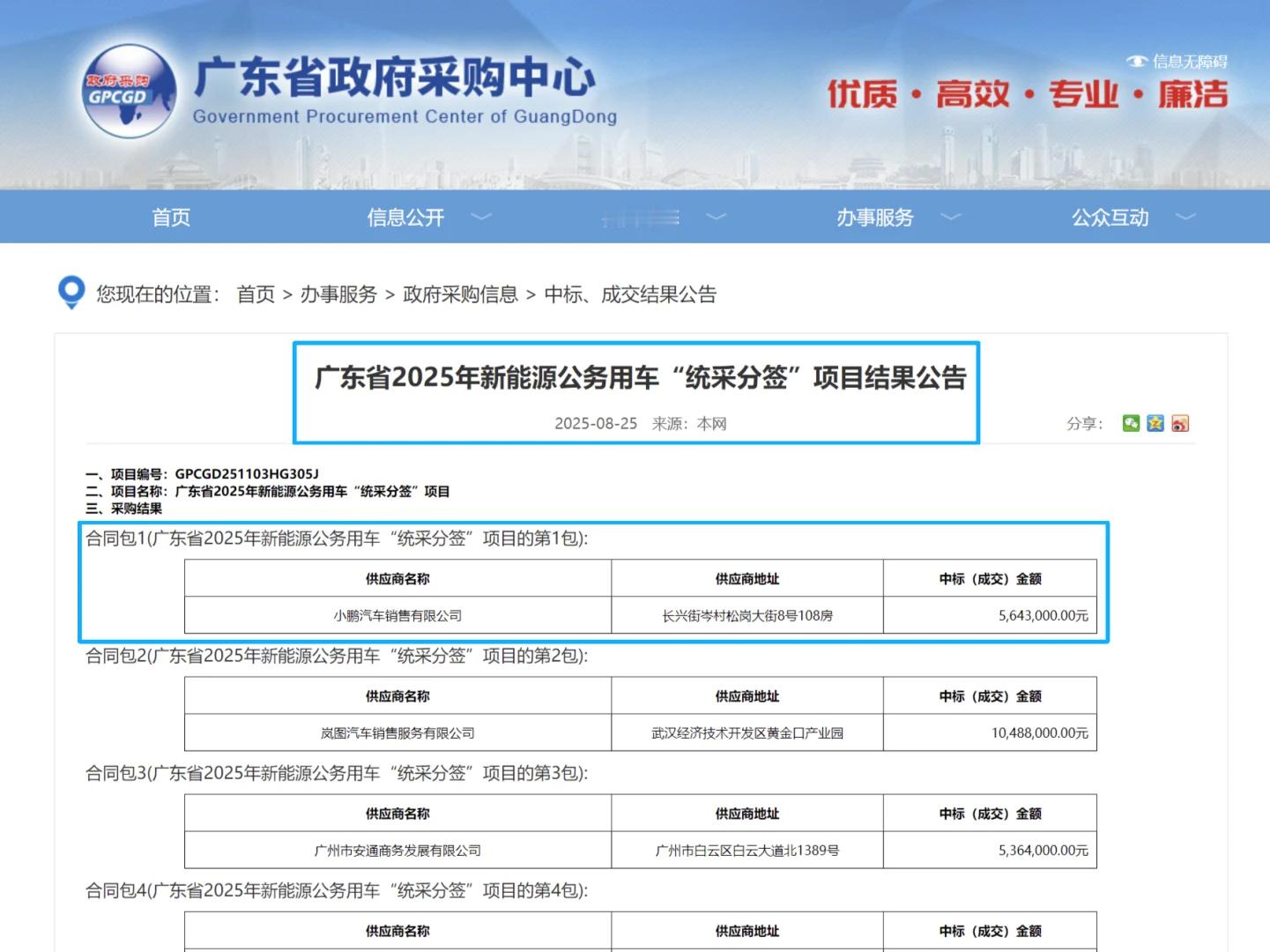
Task: Select supplier 岚图汽车销售服务有限公司 in package 2
Action: coord(397,732)
